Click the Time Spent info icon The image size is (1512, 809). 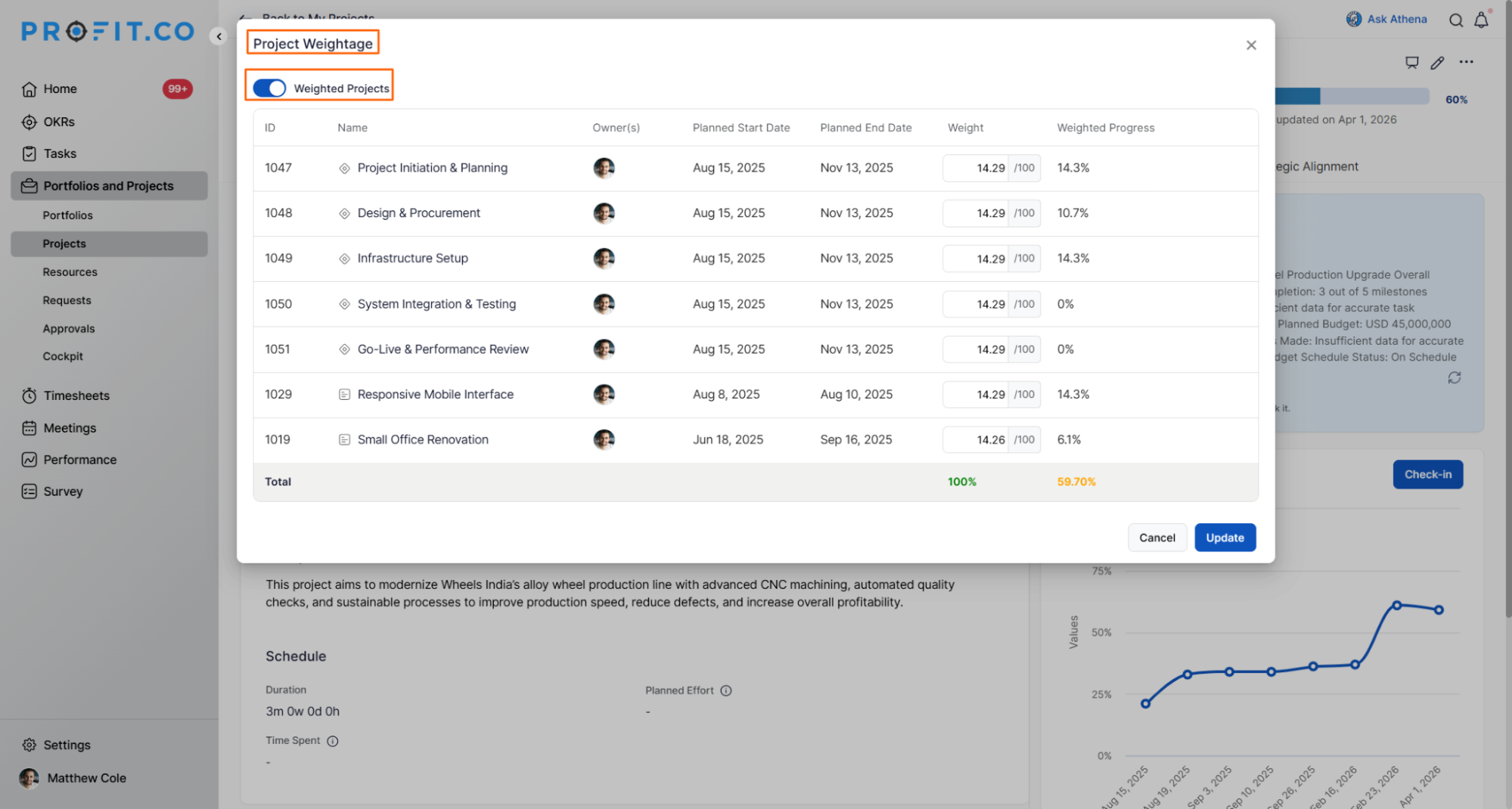pyautogui.click(x=333, y=741)
